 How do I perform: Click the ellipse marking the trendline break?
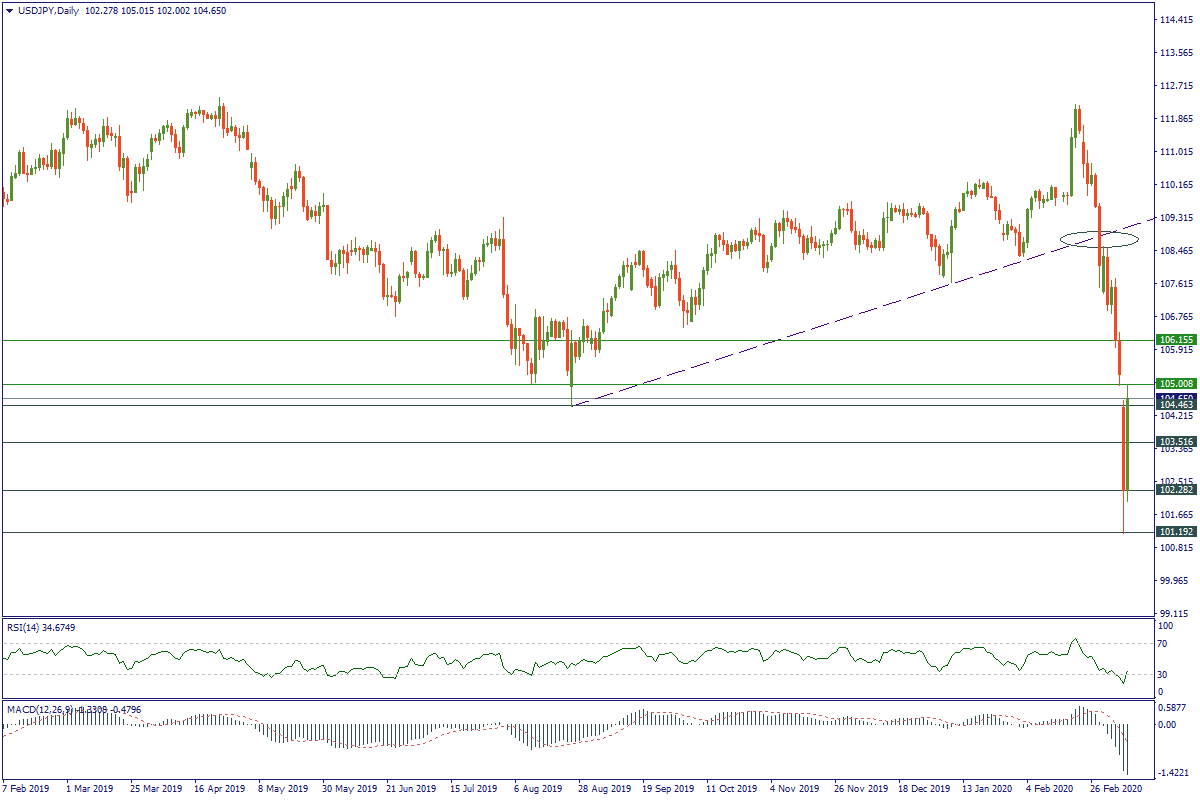click(1099, 239)
